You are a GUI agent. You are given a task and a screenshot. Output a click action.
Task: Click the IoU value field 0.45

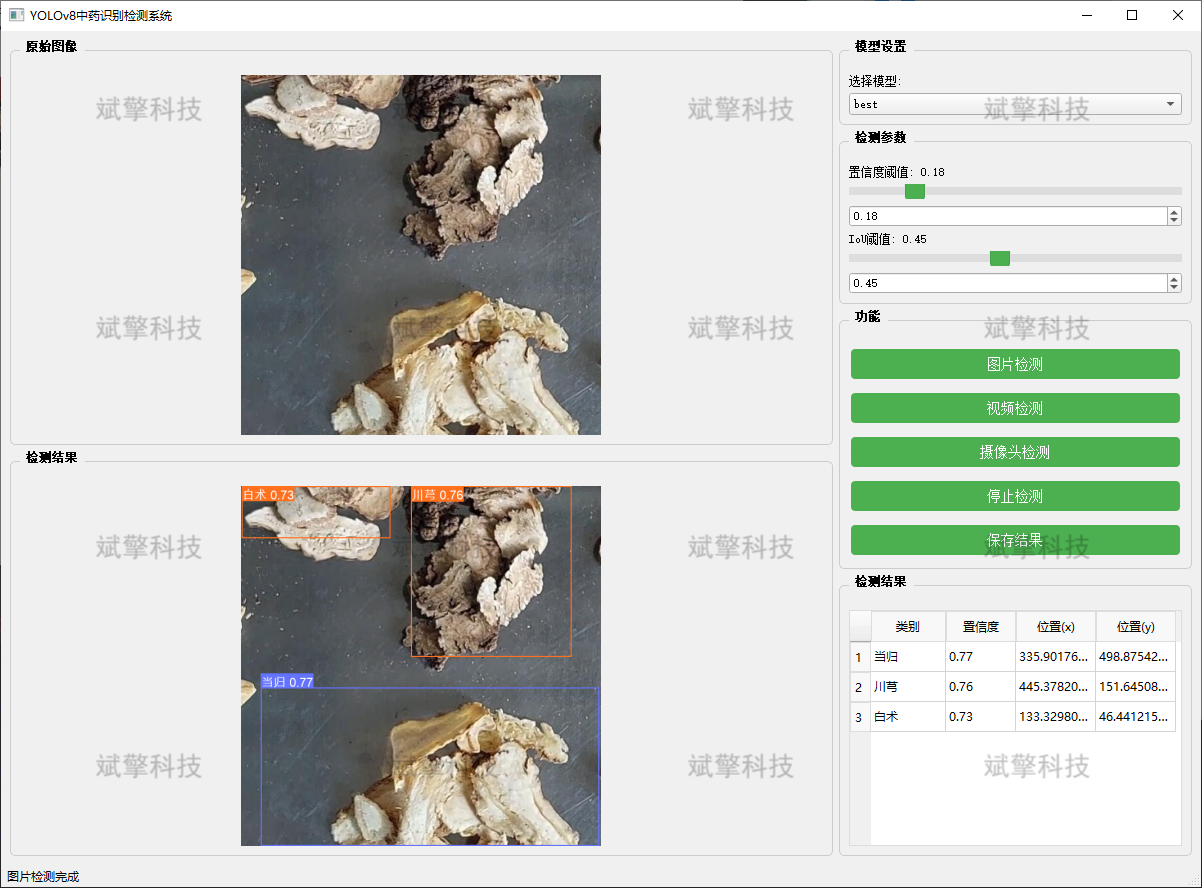(1007, 283)
